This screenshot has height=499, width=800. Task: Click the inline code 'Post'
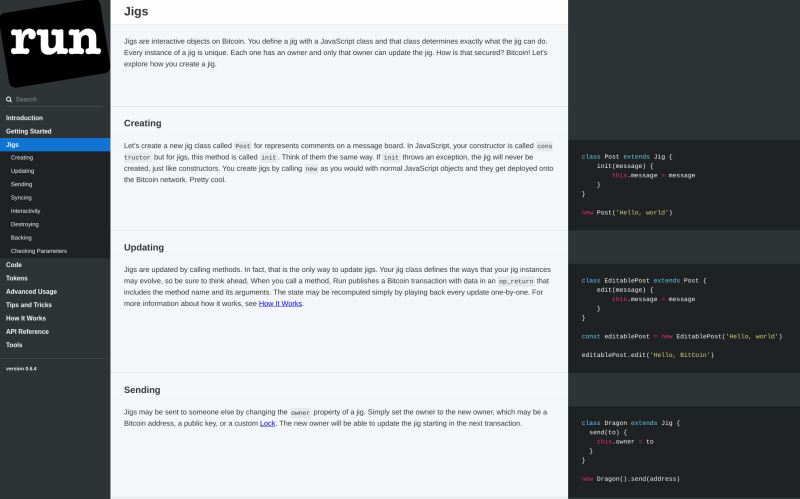[242, 146]
